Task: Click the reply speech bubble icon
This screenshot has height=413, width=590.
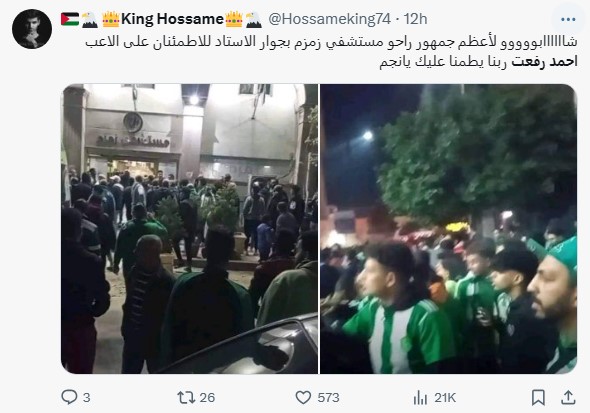Action: (x=69, y=397)
